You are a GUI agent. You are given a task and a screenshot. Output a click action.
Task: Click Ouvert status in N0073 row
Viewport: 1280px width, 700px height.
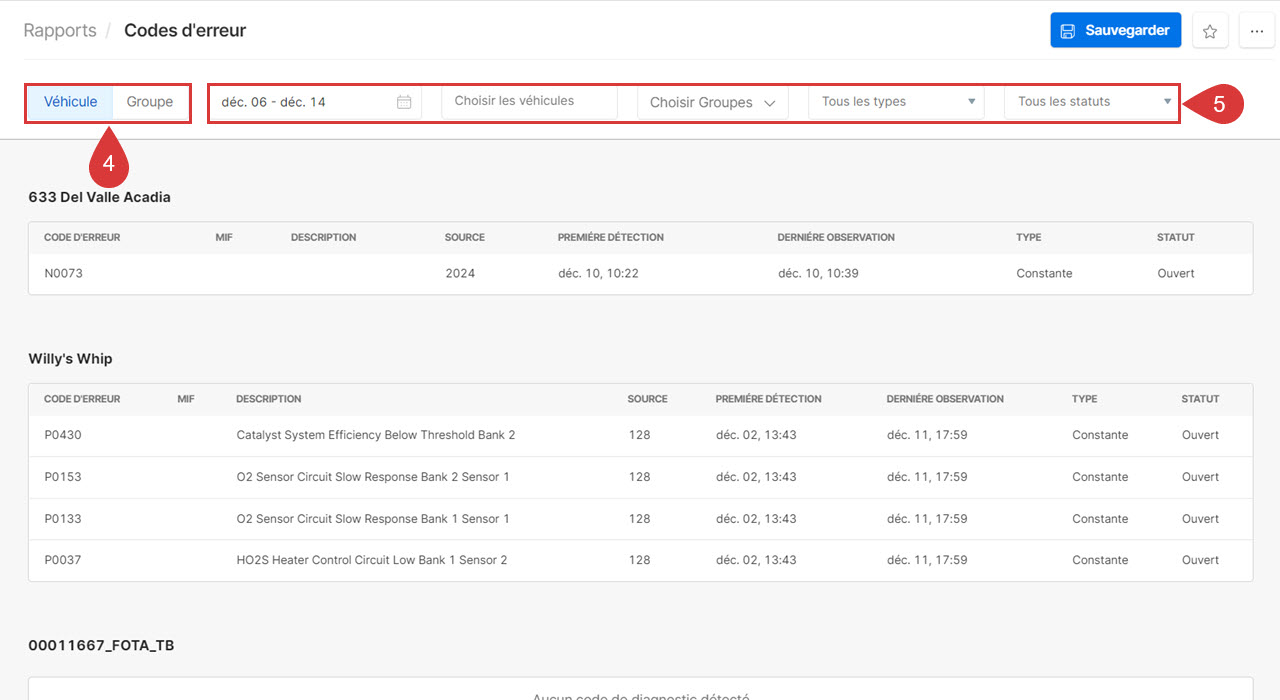tap(1176, 273)
